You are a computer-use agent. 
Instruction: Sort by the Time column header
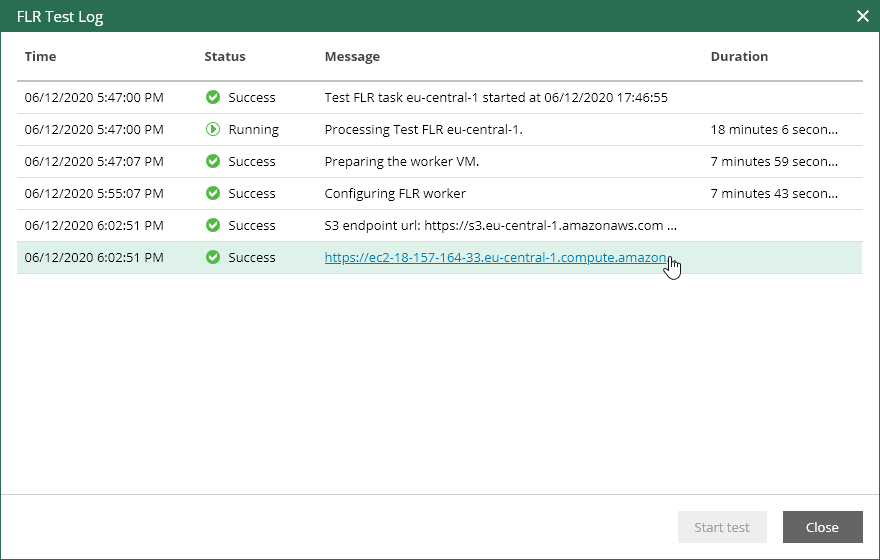40,56
